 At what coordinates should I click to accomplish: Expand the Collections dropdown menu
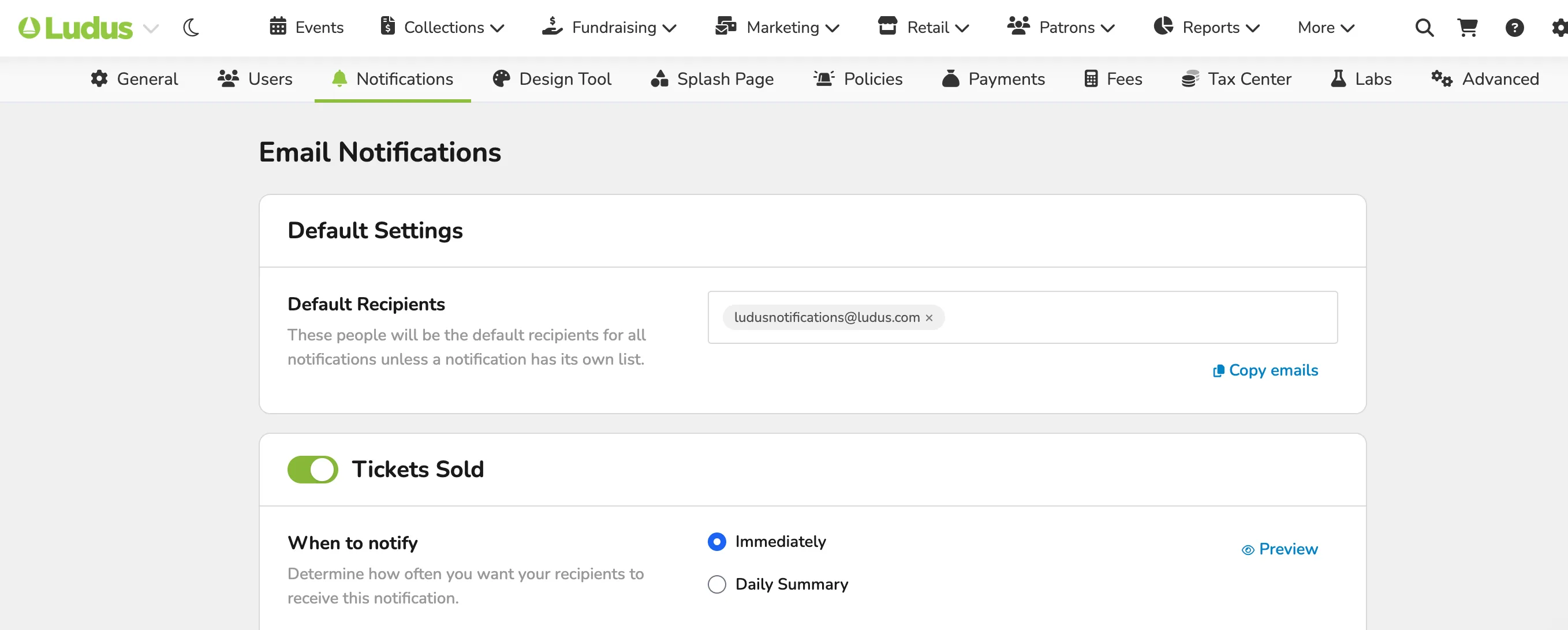click(x=497, y=28)
